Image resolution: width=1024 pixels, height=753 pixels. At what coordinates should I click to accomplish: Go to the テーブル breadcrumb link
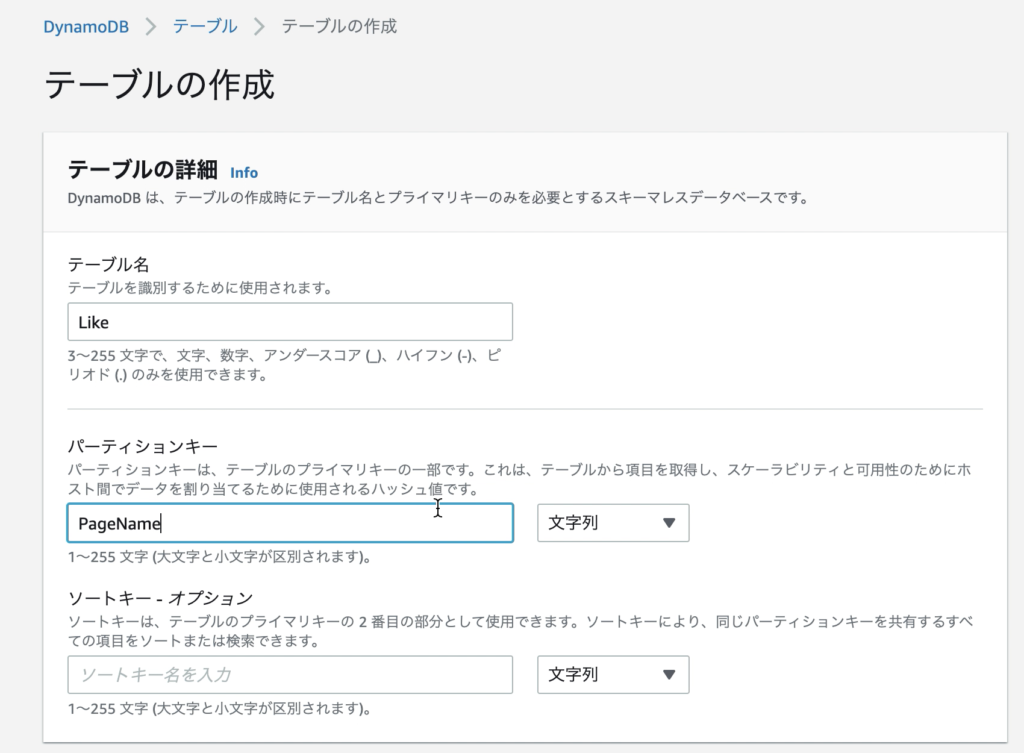point(204,26)
